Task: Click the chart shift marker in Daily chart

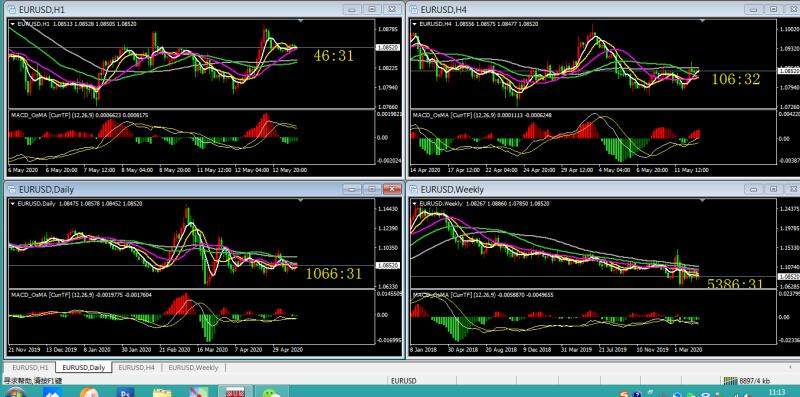Action: (301, 201)
